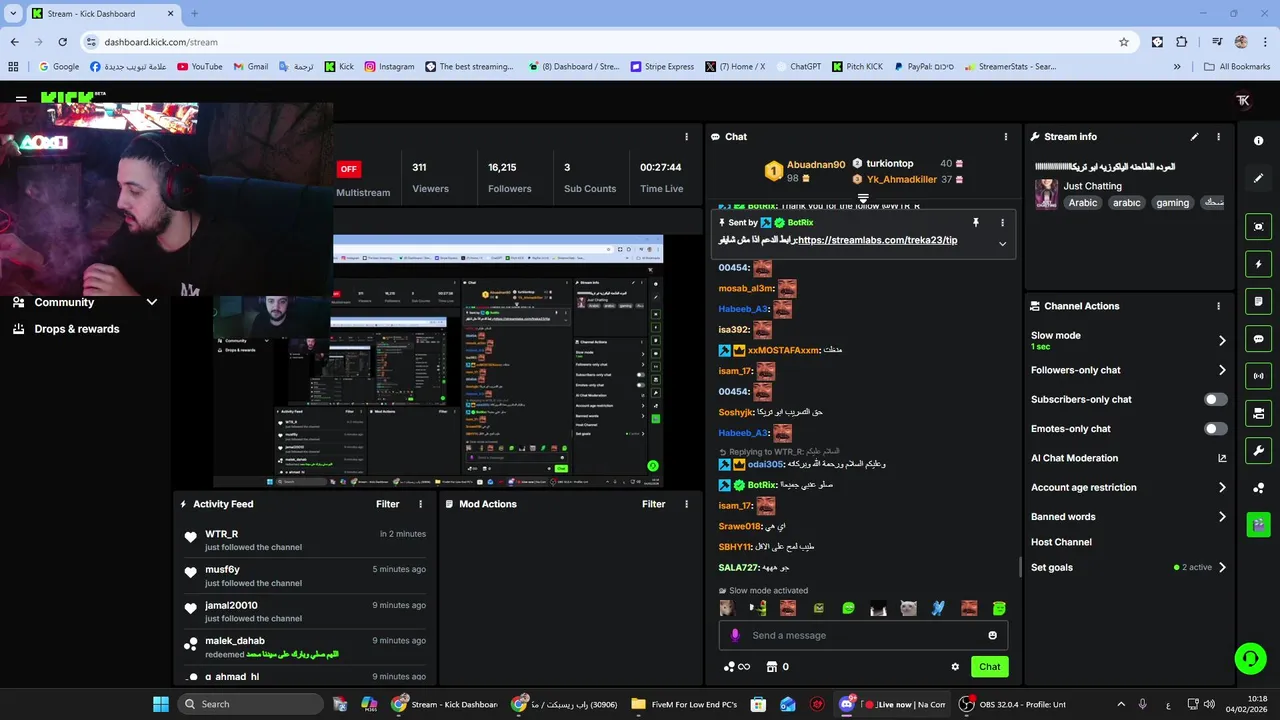The width and height of the screenshot is (1280, 720).
Task: Click the lowercase arabic tag
Action: pos(1126,203)
